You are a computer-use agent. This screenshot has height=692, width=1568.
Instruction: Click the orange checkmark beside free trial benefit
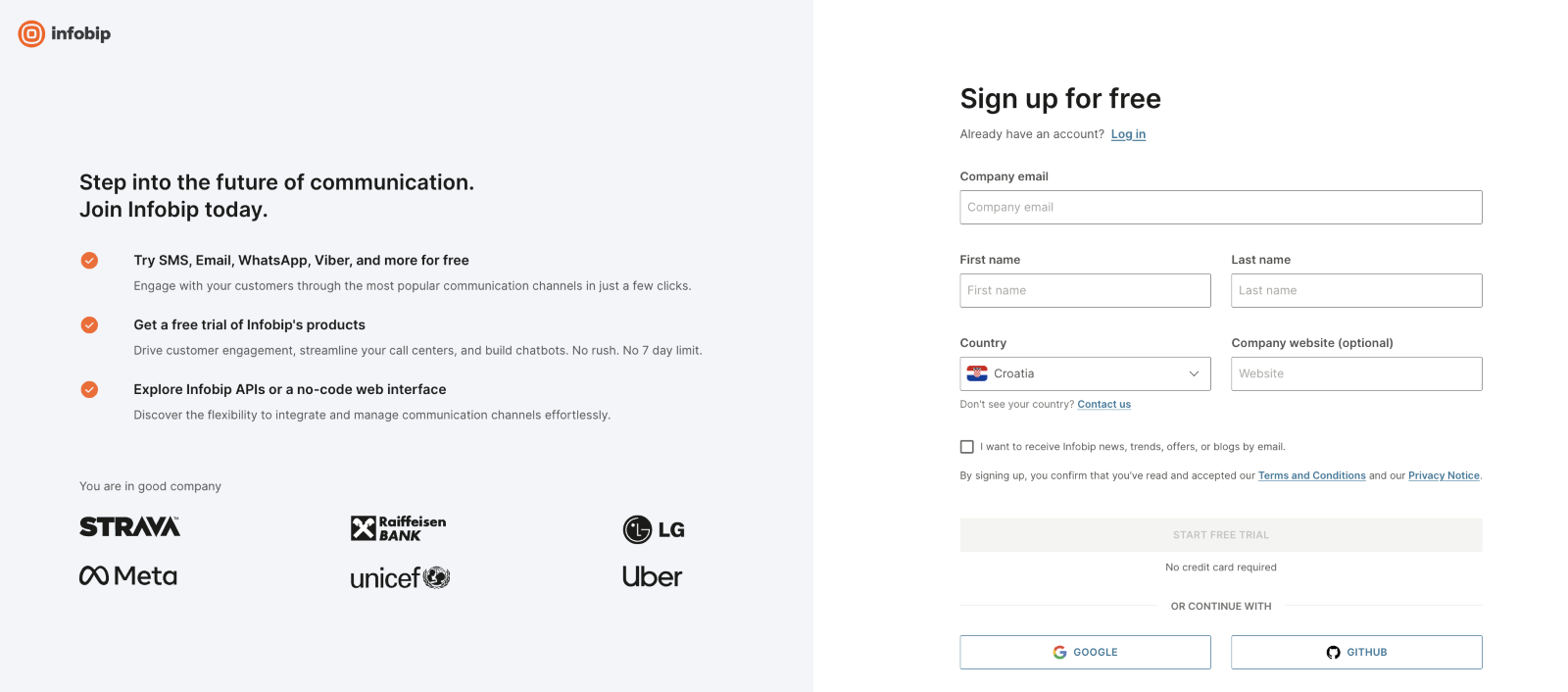pyautogui.click(x=89, y=324)
